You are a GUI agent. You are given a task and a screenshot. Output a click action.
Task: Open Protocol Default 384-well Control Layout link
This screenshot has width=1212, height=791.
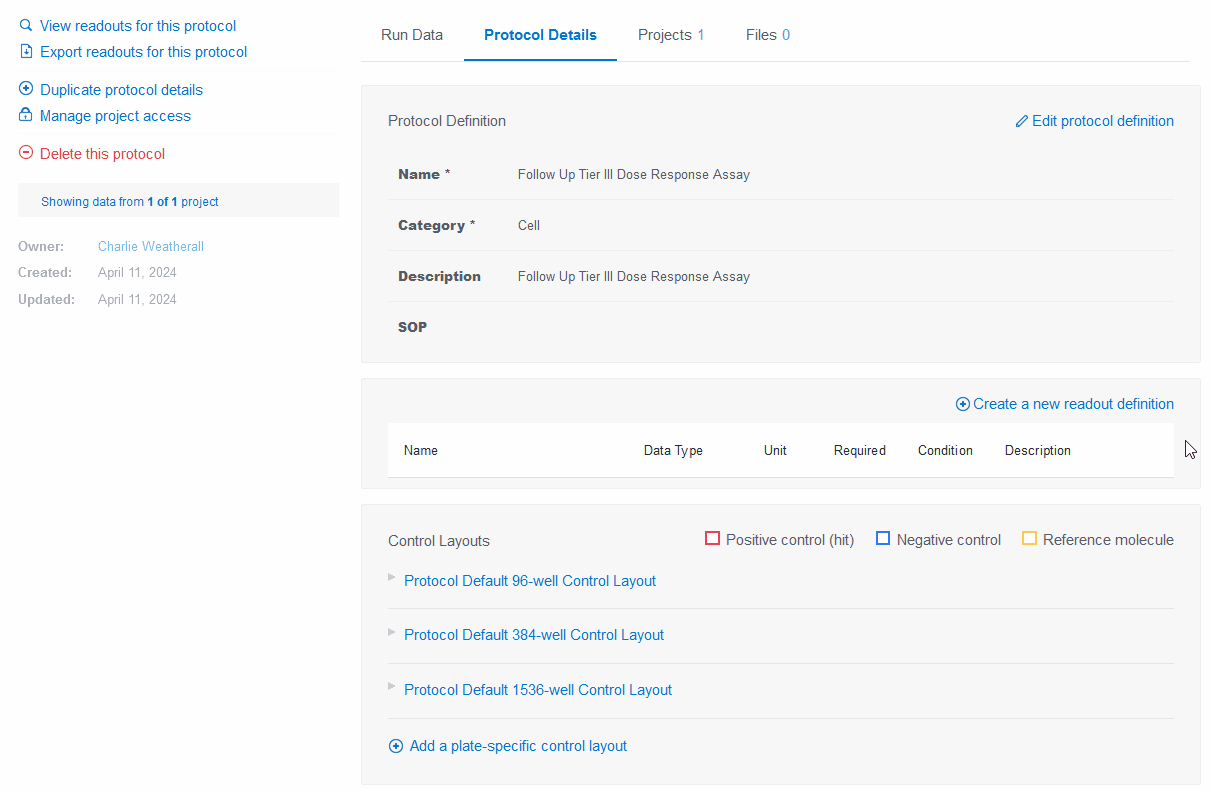point(534,635)
